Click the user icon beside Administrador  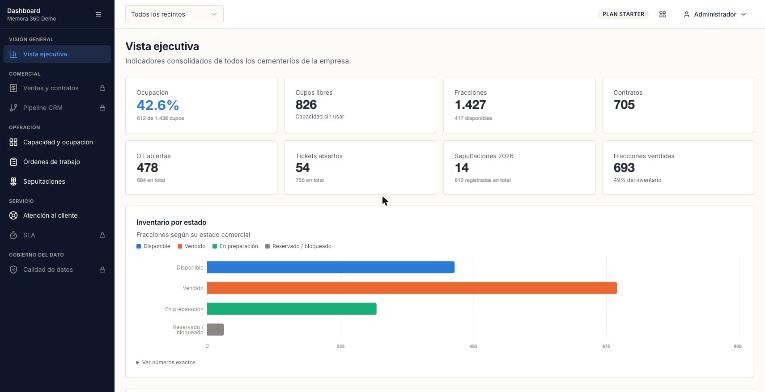pyautogui.click(x=686, y=15)
